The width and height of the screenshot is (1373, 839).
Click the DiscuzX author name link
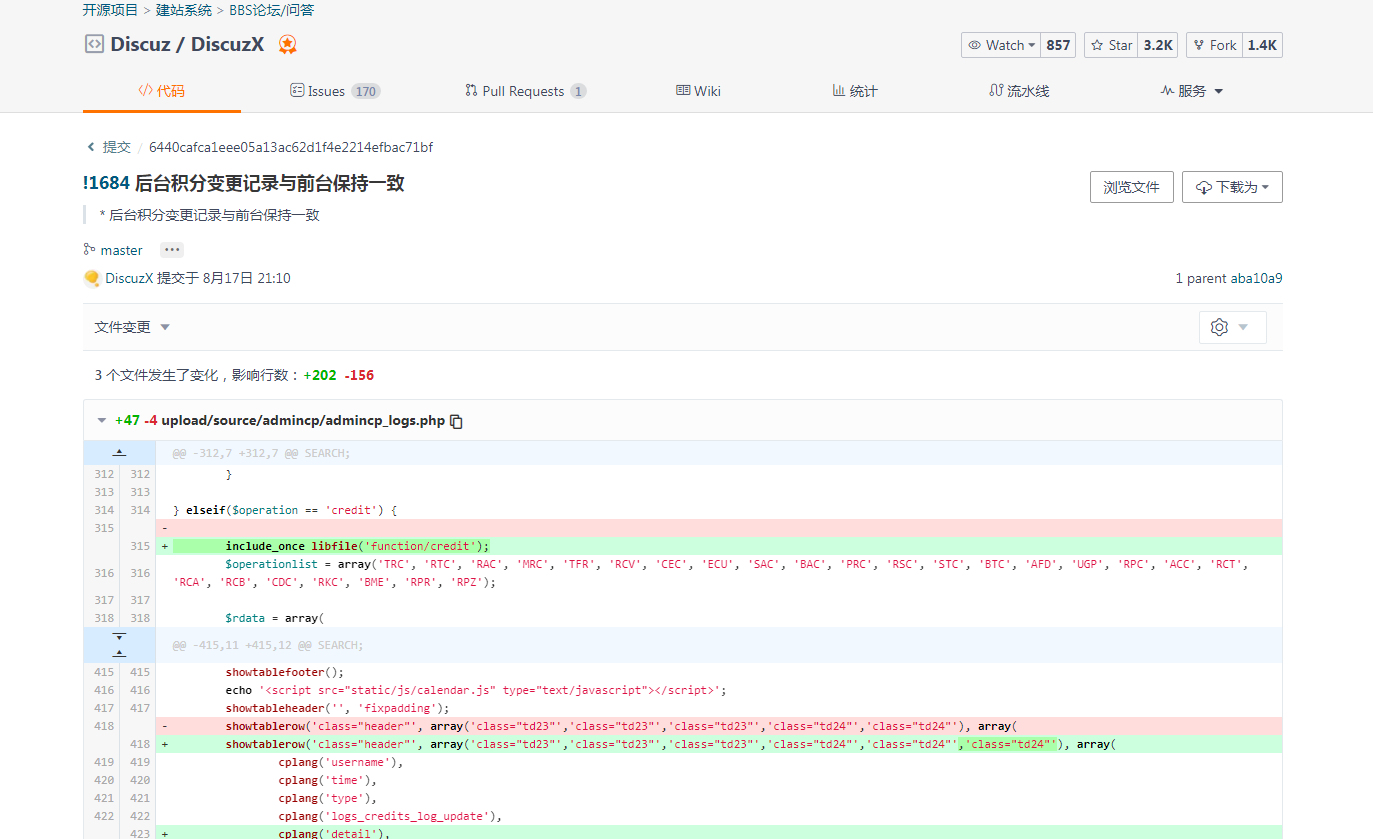(129, 278)
